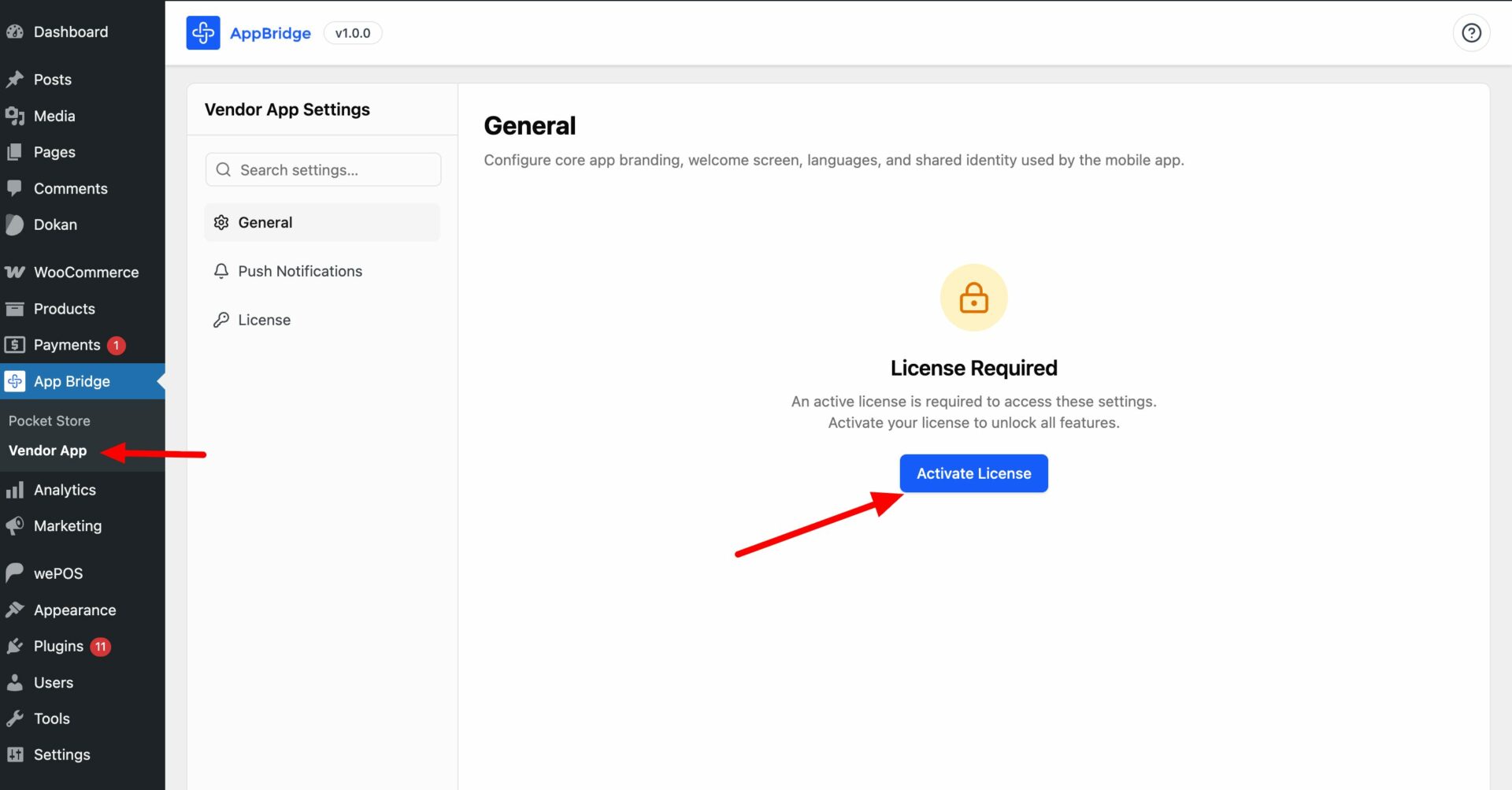
Task: Click the Media icon in sidebar
Action: [15, 116]
